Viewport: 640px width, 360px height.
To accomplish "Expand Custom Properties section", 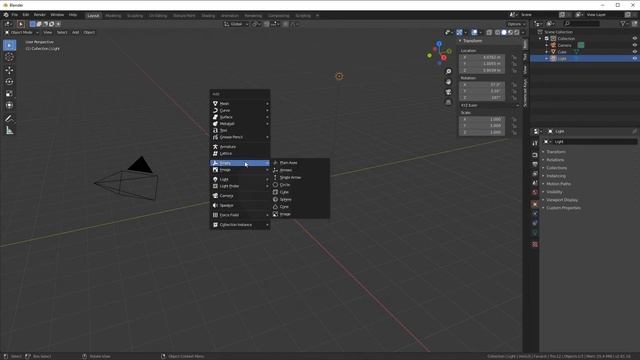I will [563, 208].
